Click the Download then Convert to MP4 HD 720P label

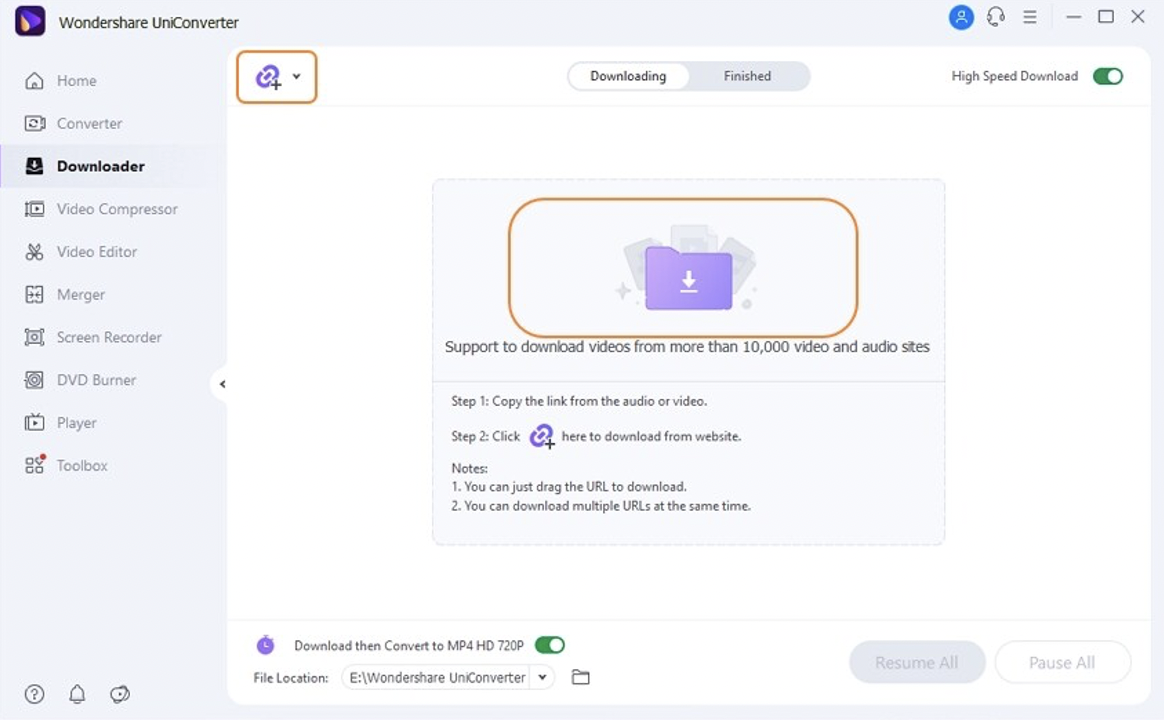pyautogui.click(x=408, y=646)
